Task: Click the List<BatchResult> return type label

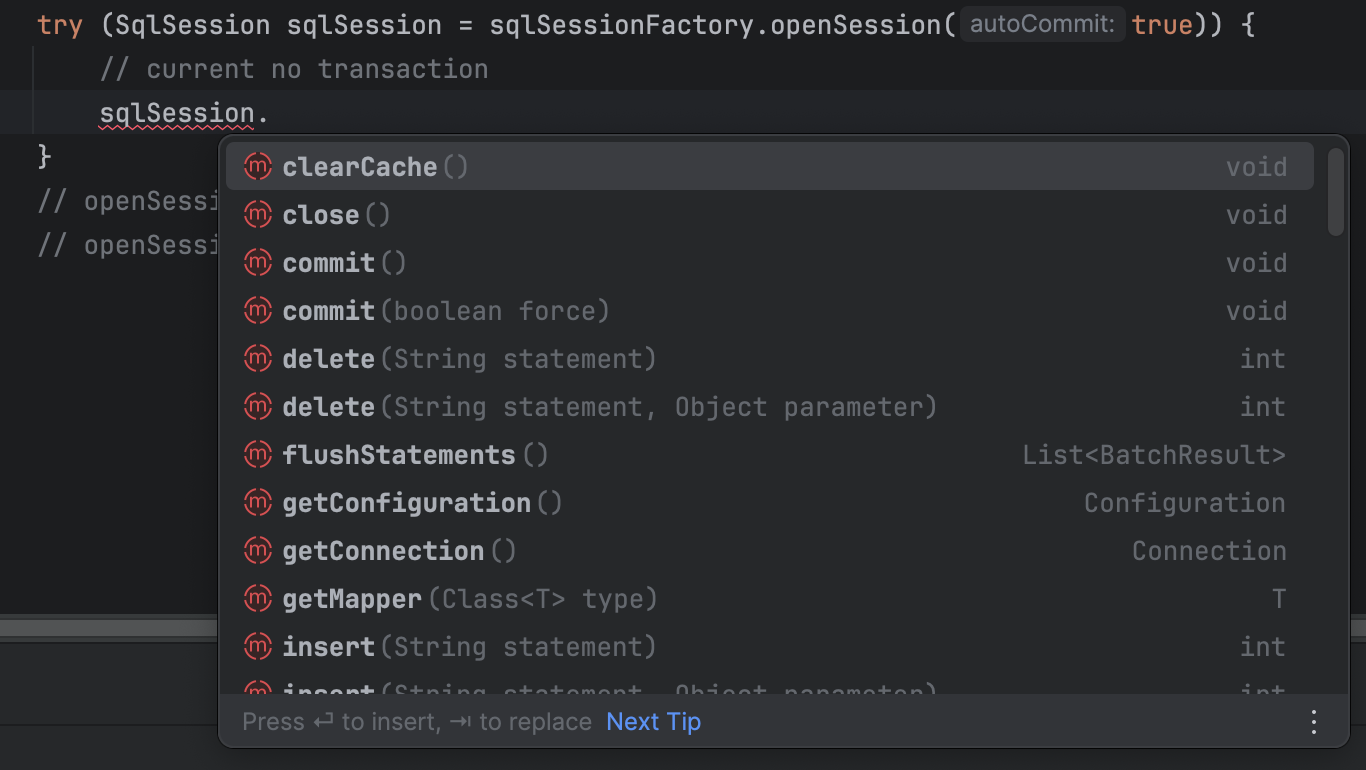Action: [x=1154, y=454]
